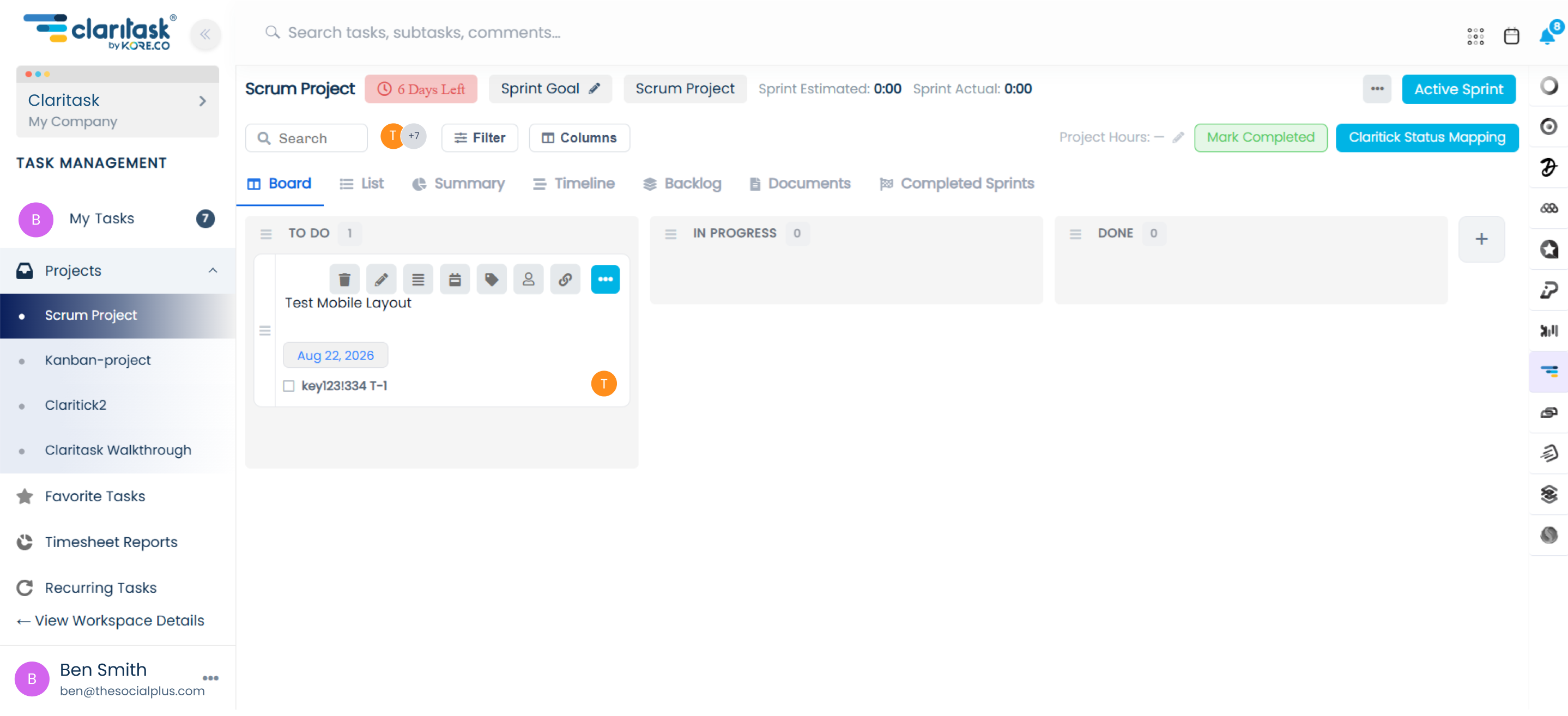The image size is (1568, 716).
Task: Copy task link using chain icon
Action: coord(566,279)
